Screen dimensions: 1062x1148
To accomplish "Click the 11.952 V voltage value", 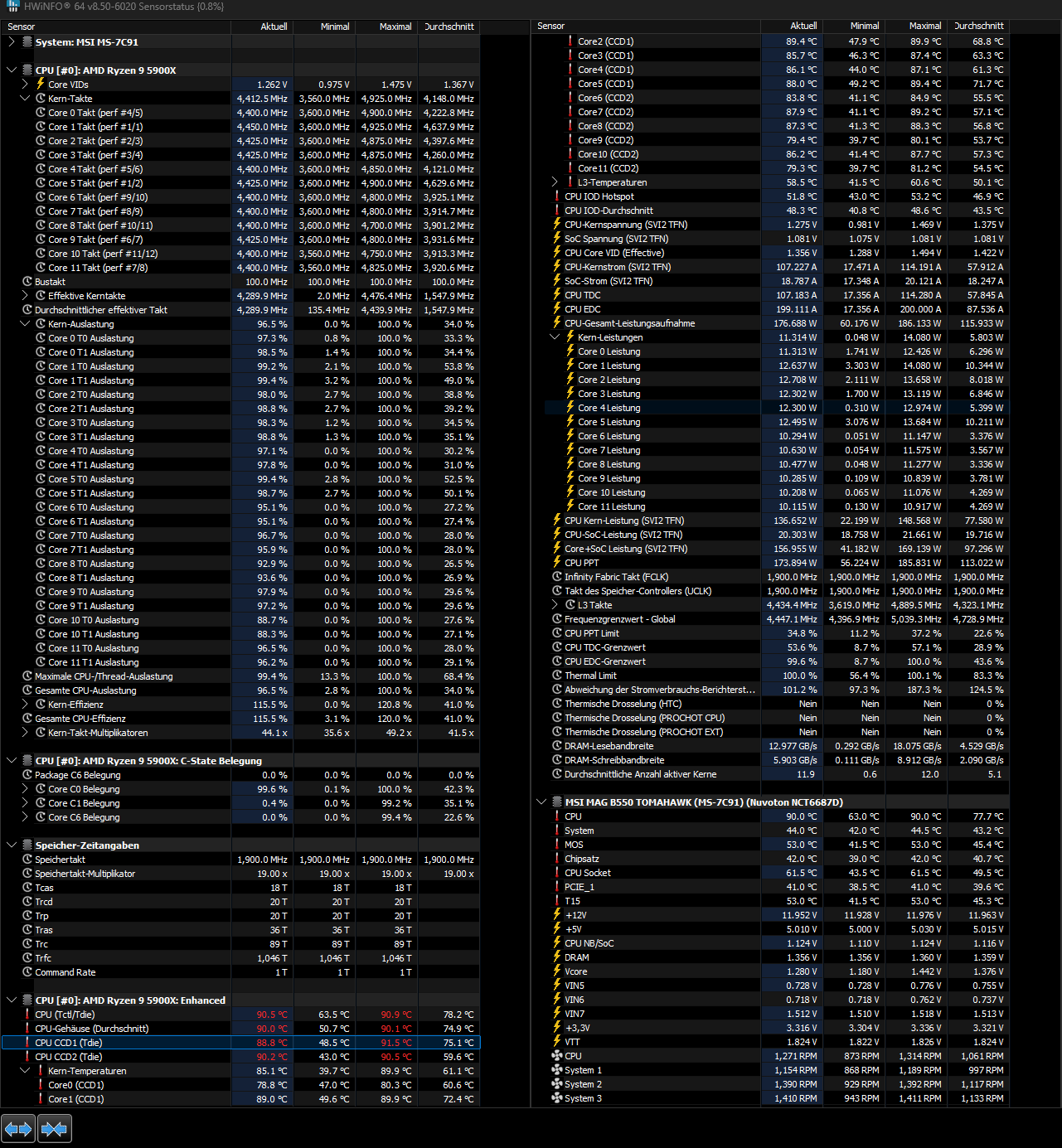I will click(x=799, y=915).
